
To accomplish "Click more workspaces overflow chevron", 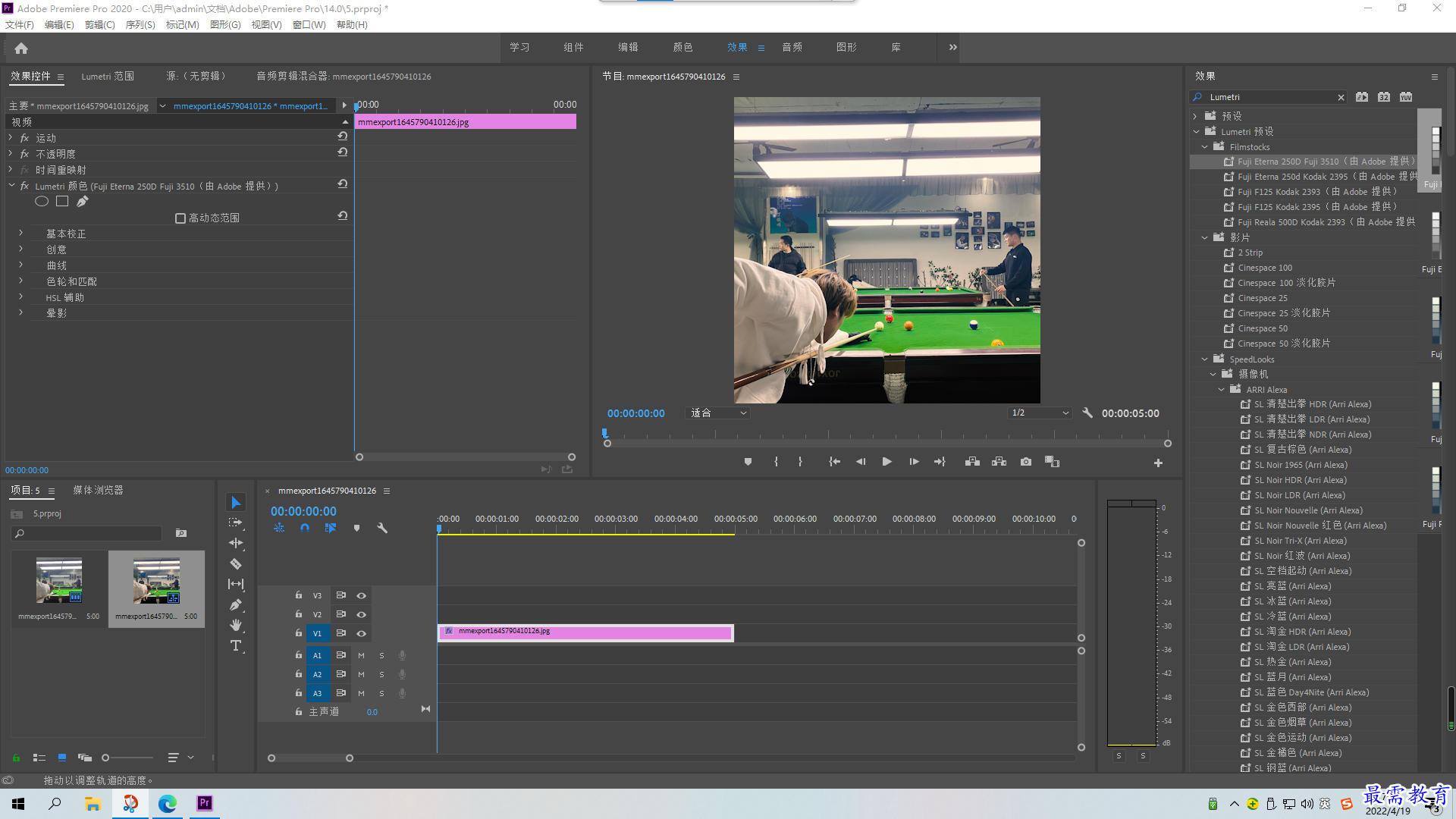I will (953, 47).
